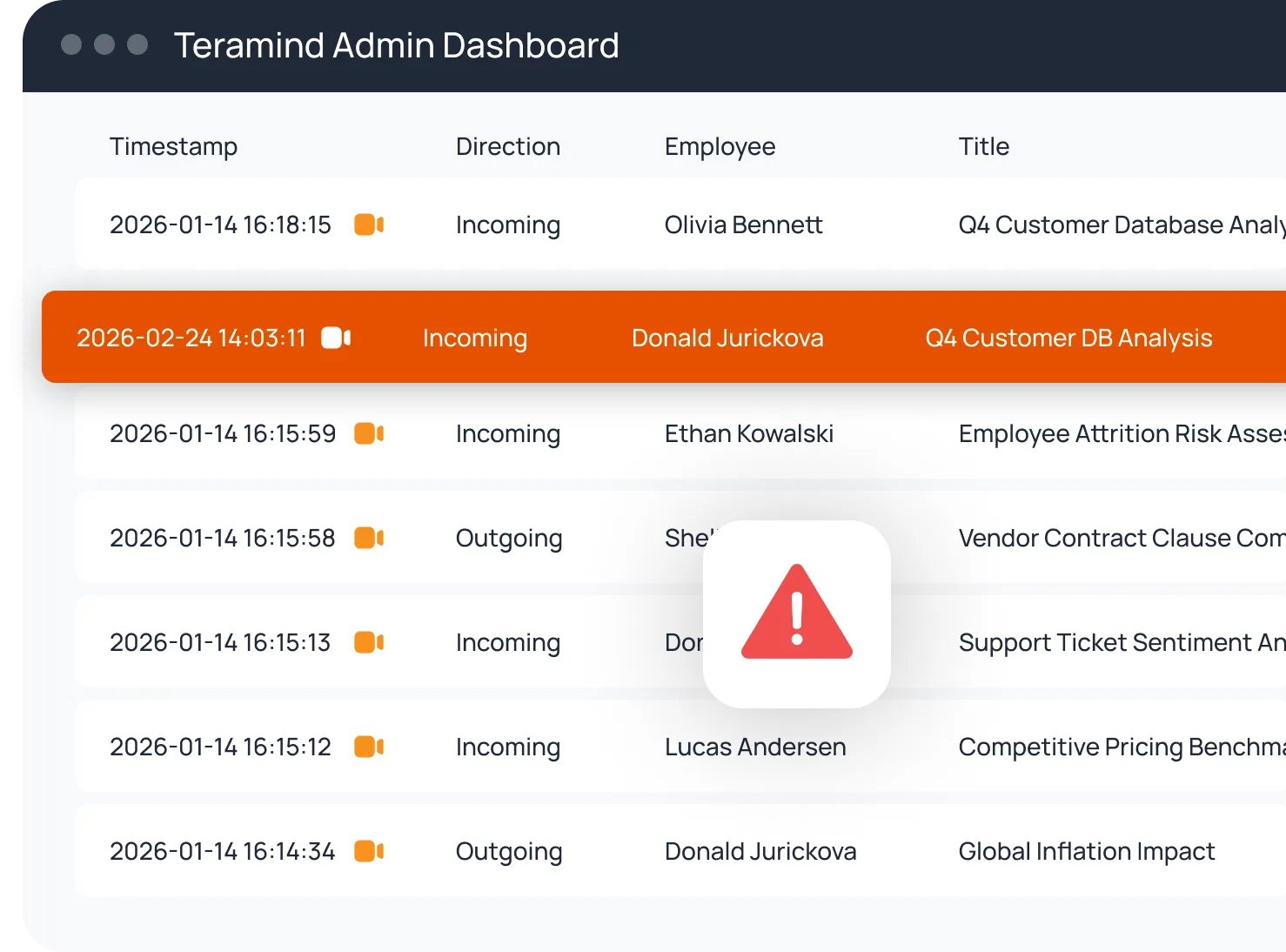Open recording for 16:18:15 Olivia Bennett entry
1286x952 pixels.
click(x=369, y=225)
